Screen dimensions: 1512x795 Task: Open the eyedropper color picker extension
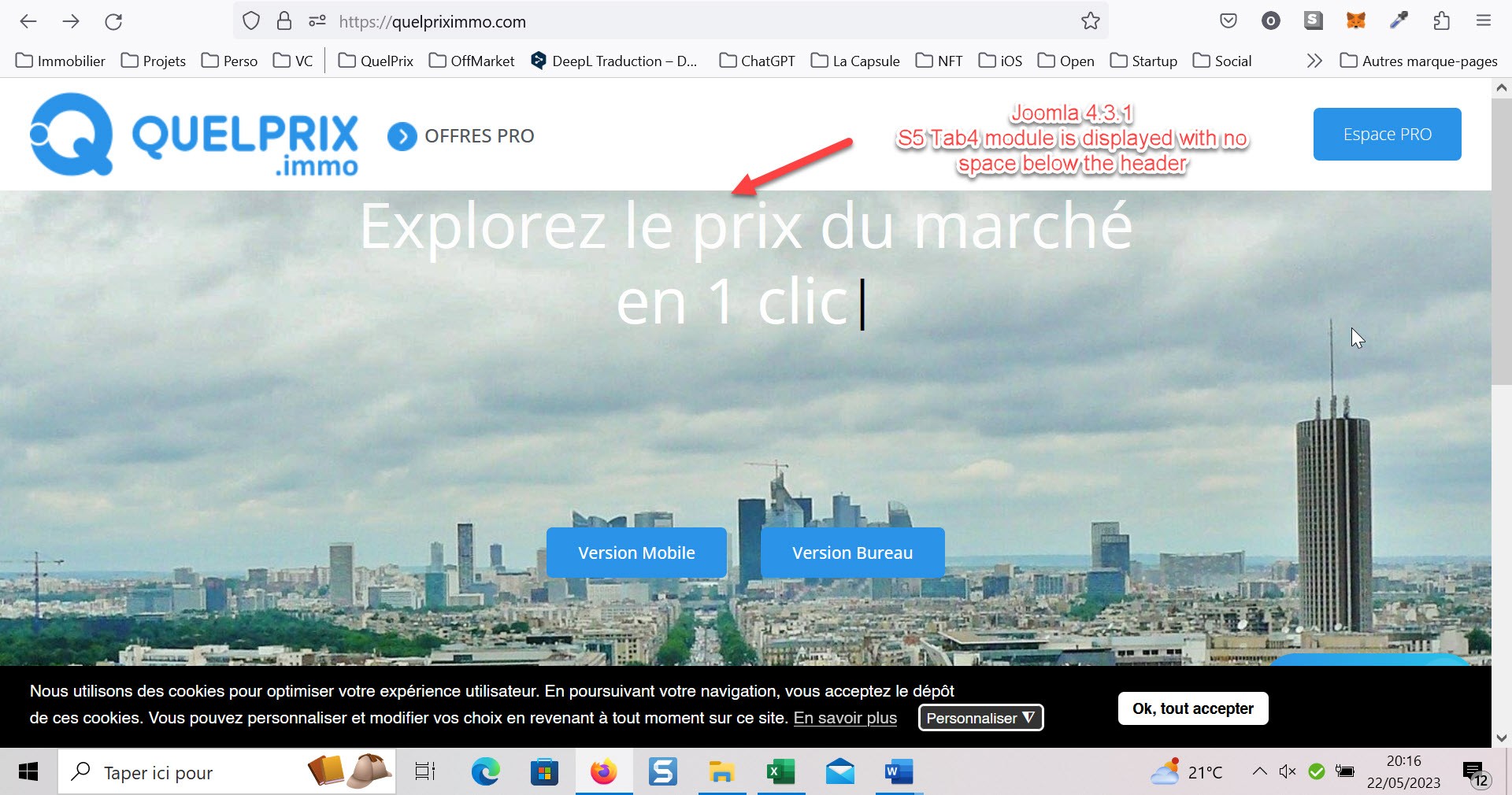pos(1399,21)
